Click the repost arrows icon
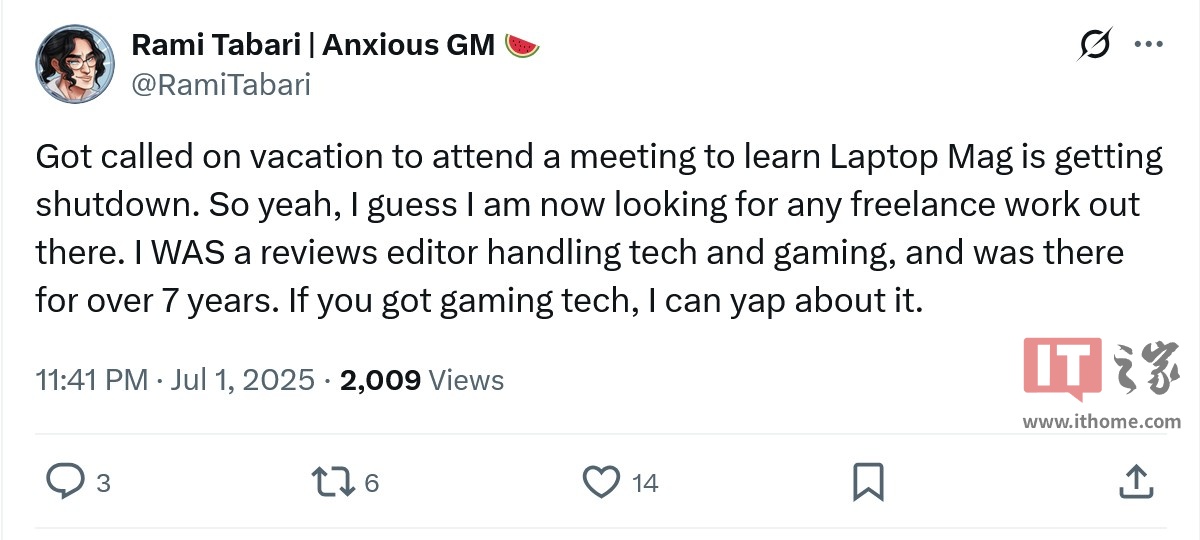 pyautogui.click(x=333, y=482)
